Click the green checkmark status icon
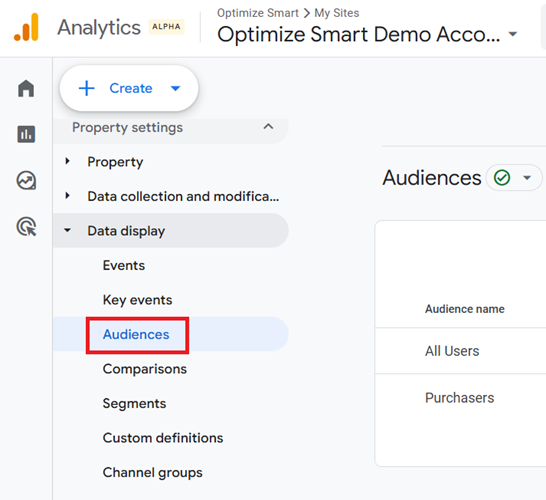 click(502, 178)
